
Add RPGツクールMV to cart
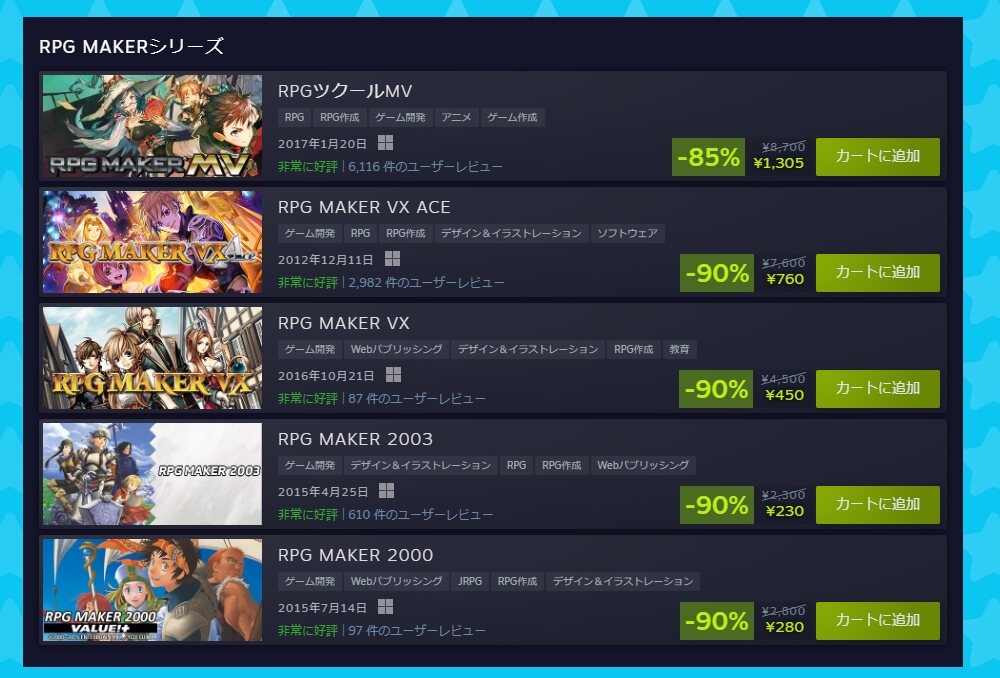coord(878,156)
